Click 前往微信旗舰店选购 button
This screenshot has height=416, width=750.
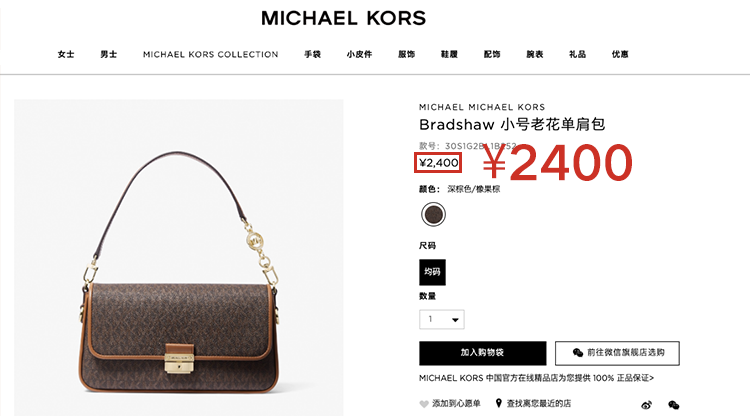(617, 353)
